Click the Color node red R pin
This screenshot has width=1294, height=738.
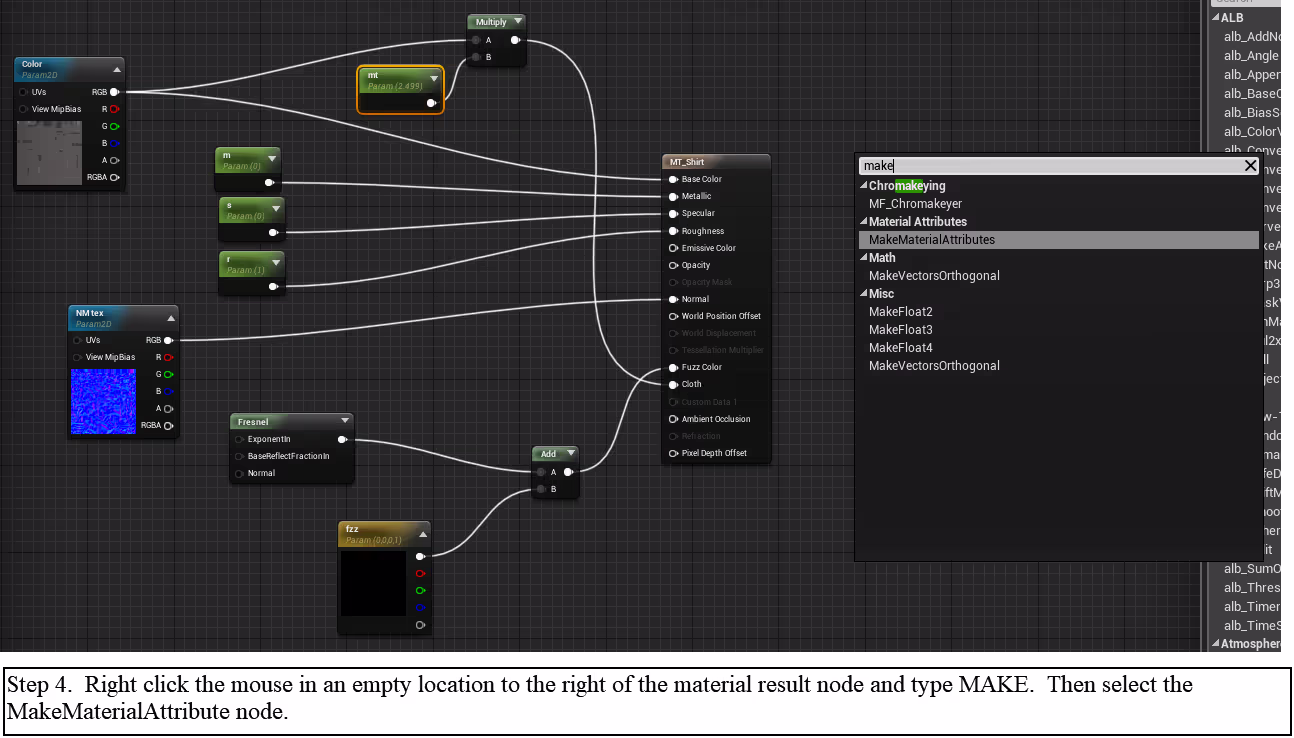click(x=114, y=109)
